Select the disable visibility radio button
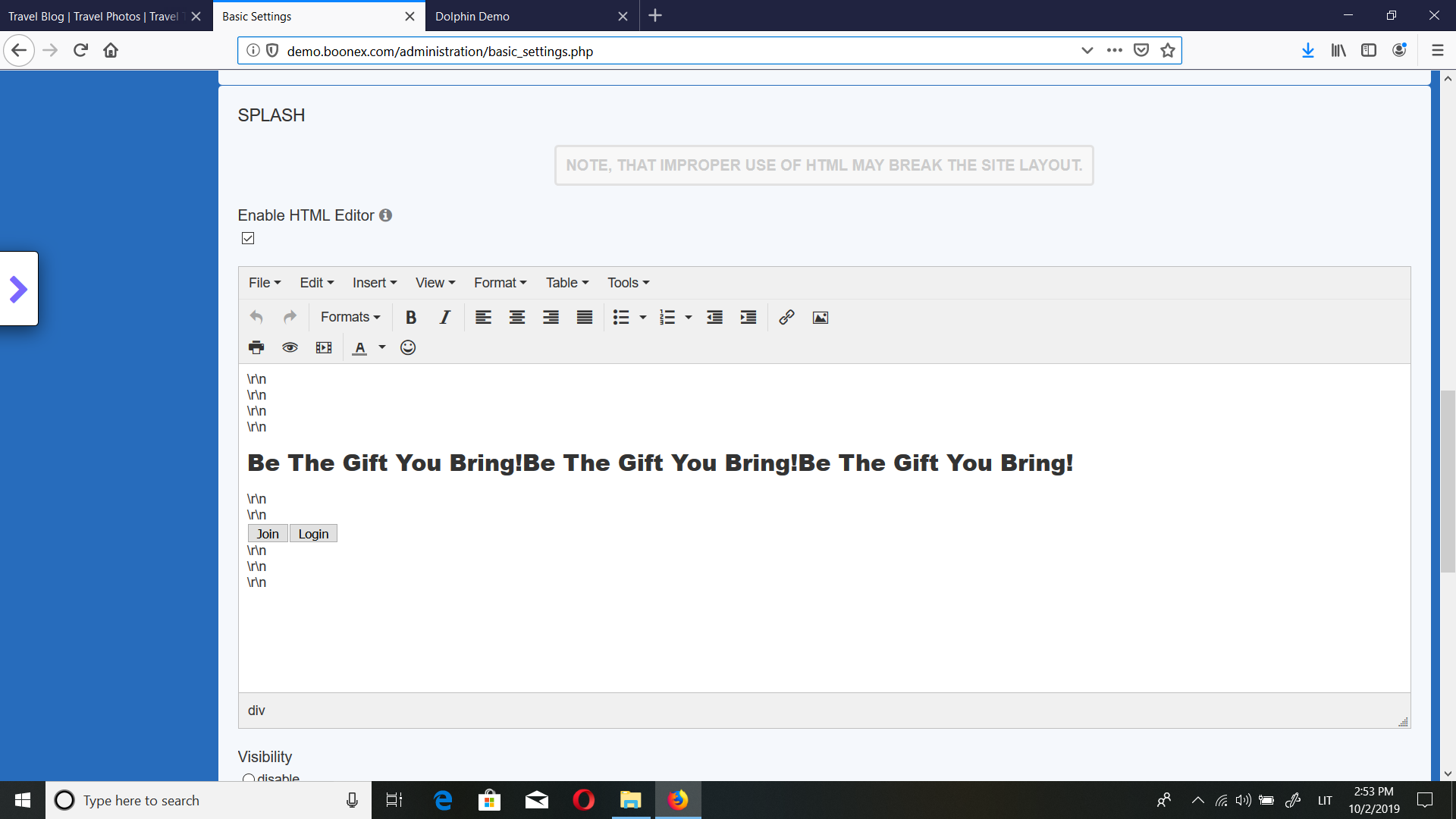Screen dimensions: 1456x819 click(x=248, y=778)
